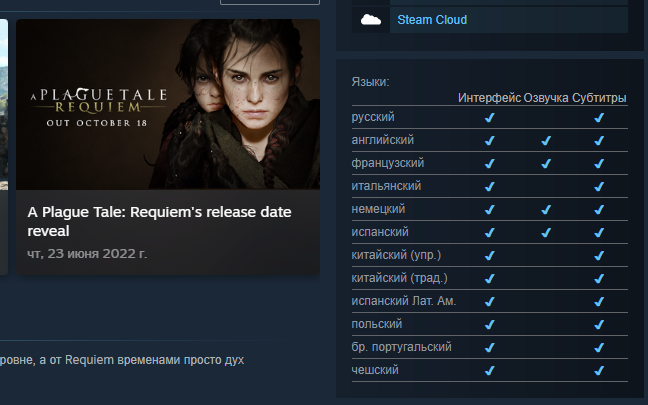Click the audio checkmark for немецкий
The image size is (648, 405).
(546, 210)
